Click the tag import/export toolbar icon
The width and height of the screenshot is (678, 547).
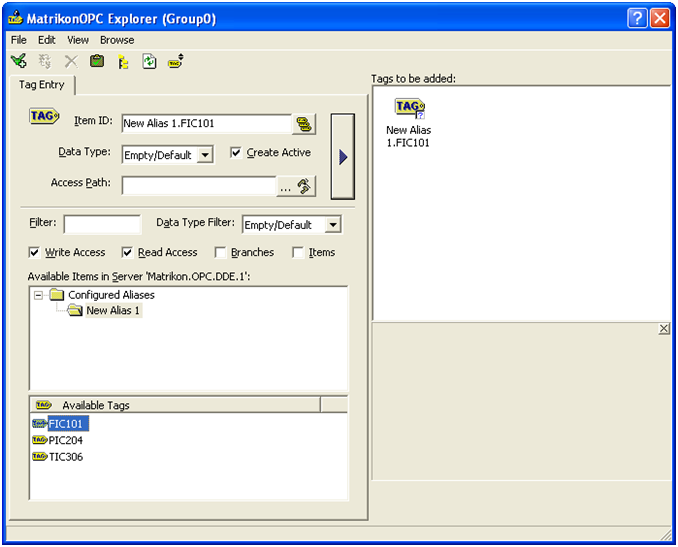tap(176, 61)
